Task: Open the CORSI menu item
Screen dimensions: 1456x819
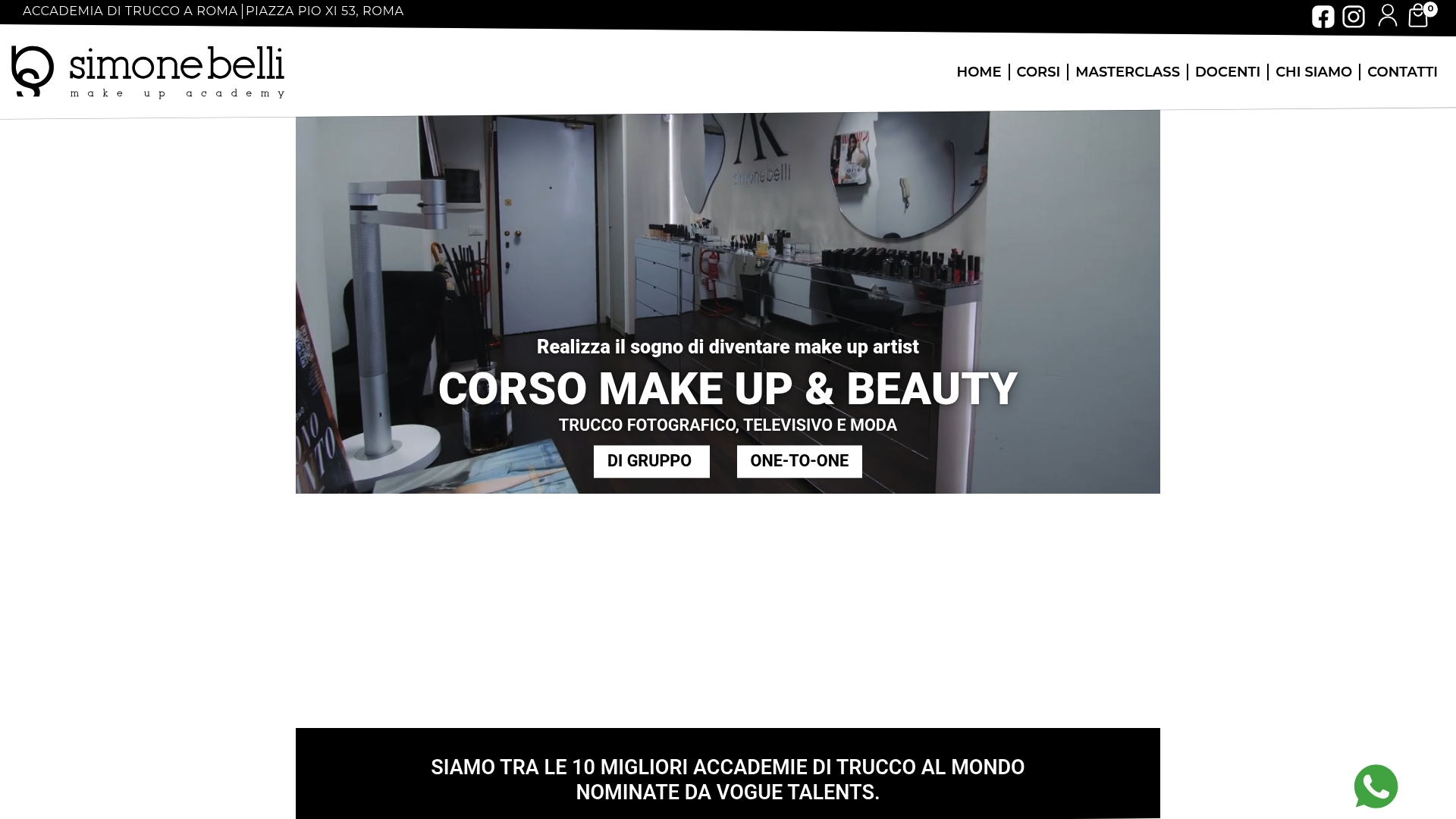Action: click(1038, 72)
